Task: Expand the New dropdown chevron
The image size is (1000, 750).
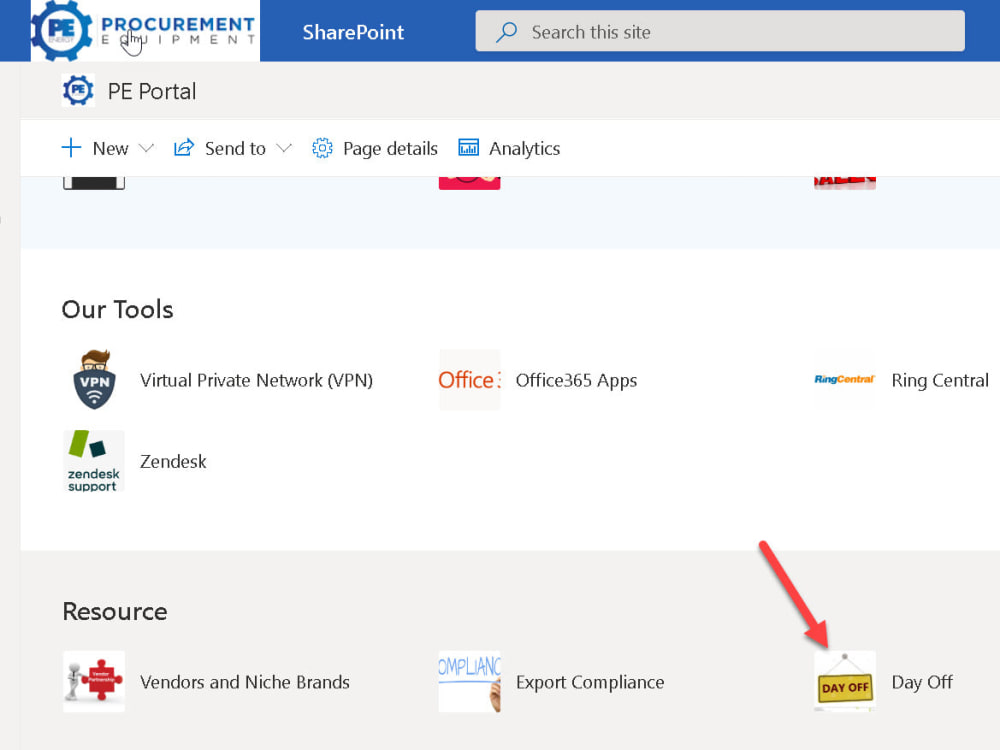Action: click(146, 149)
